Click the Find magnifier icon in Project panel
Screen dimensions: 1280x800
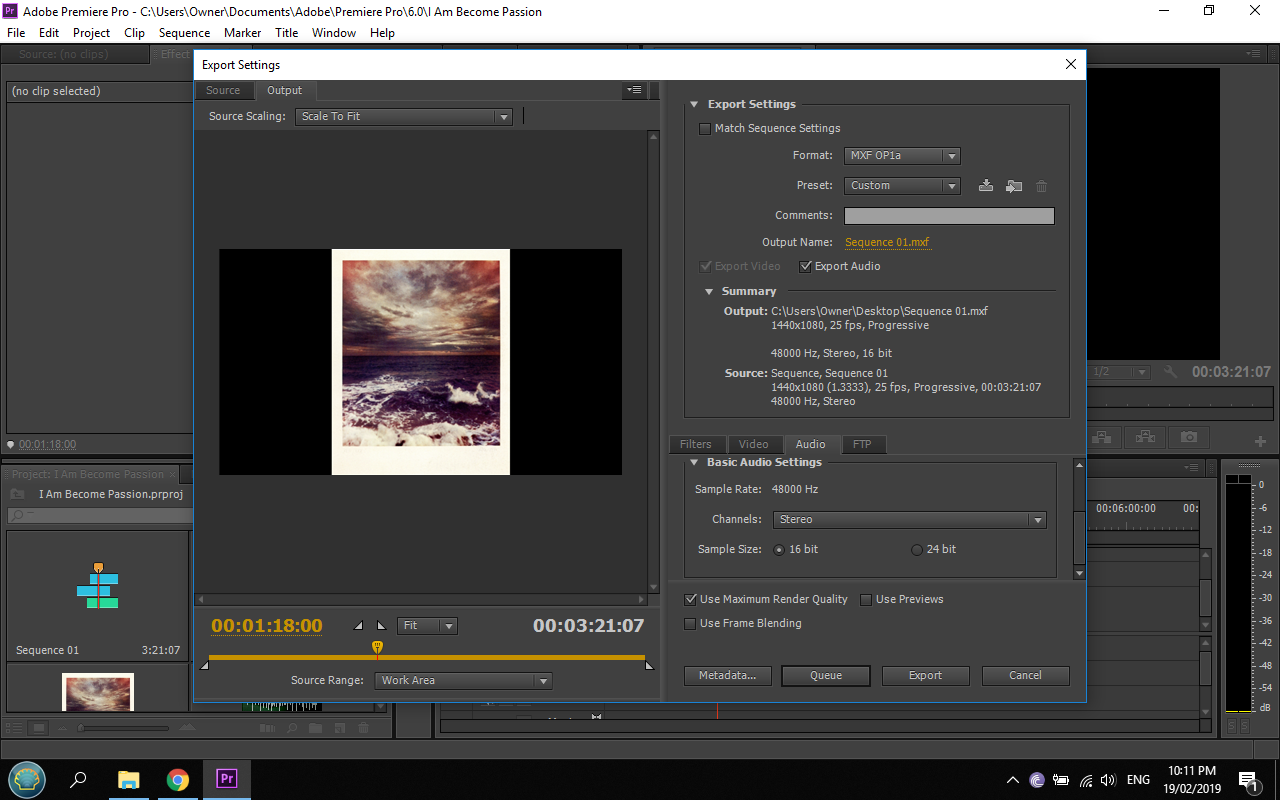294,728
